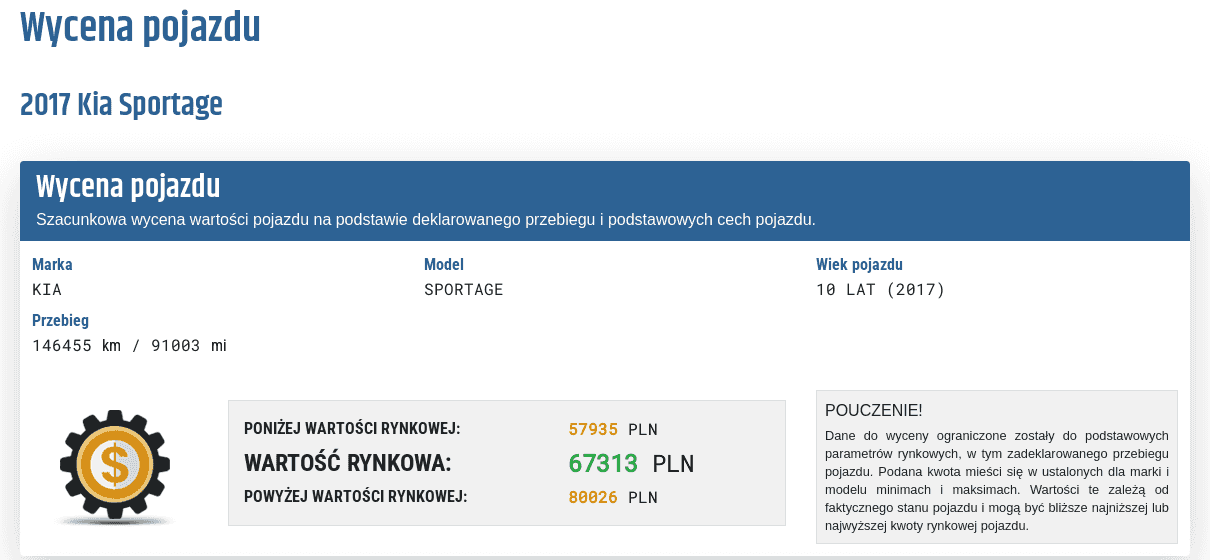The width and height of the screenshot is (1210, 560).
Task: Click the 'Marka' label
Action: coord(52,265)
